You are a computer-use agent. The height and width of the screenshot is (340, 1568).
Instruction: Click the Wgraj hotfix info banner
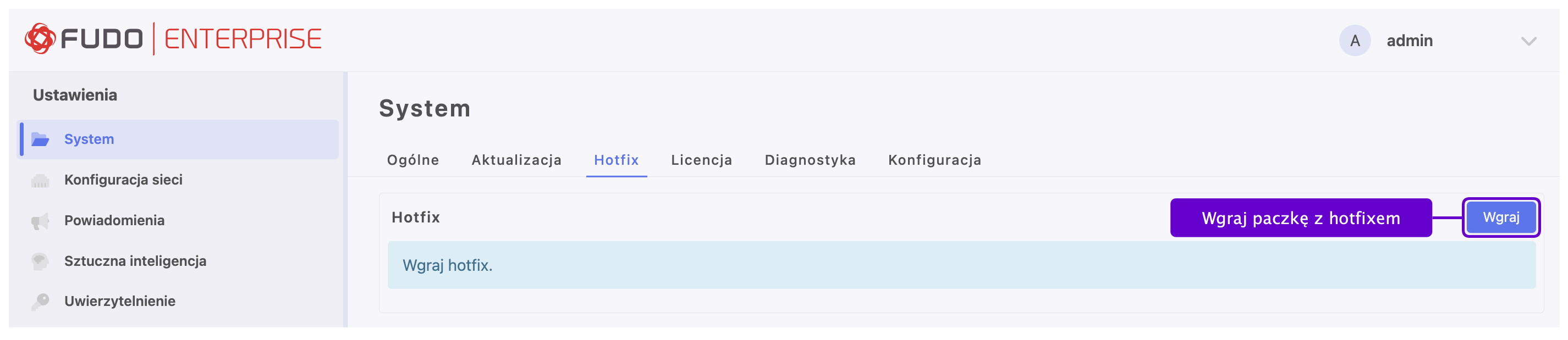coord(961,265)
